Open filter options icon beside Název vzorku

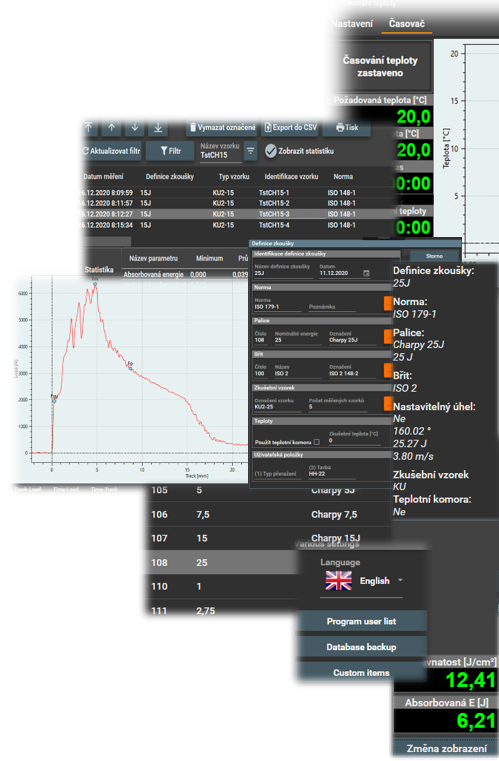tap(250, 151)
